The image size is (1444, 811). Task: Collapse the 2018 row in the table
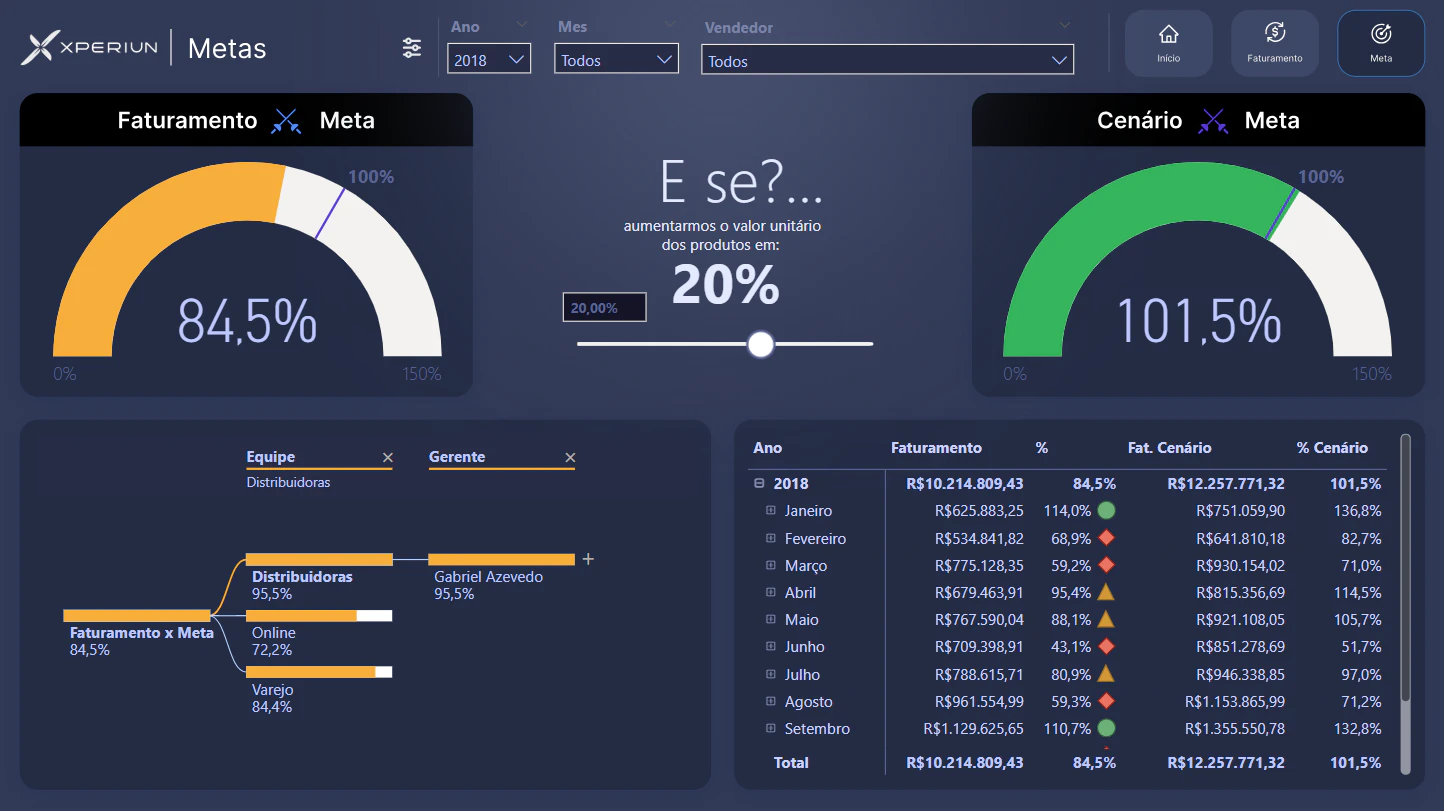click(759, 483)
